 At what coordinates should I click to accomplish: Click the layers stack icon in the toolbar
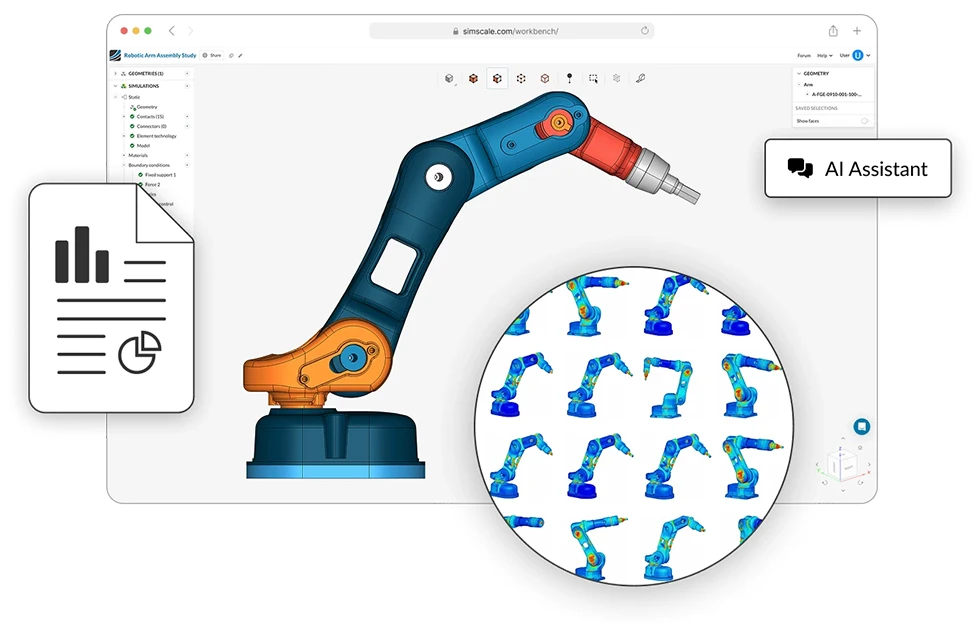[x=618, y=78]
